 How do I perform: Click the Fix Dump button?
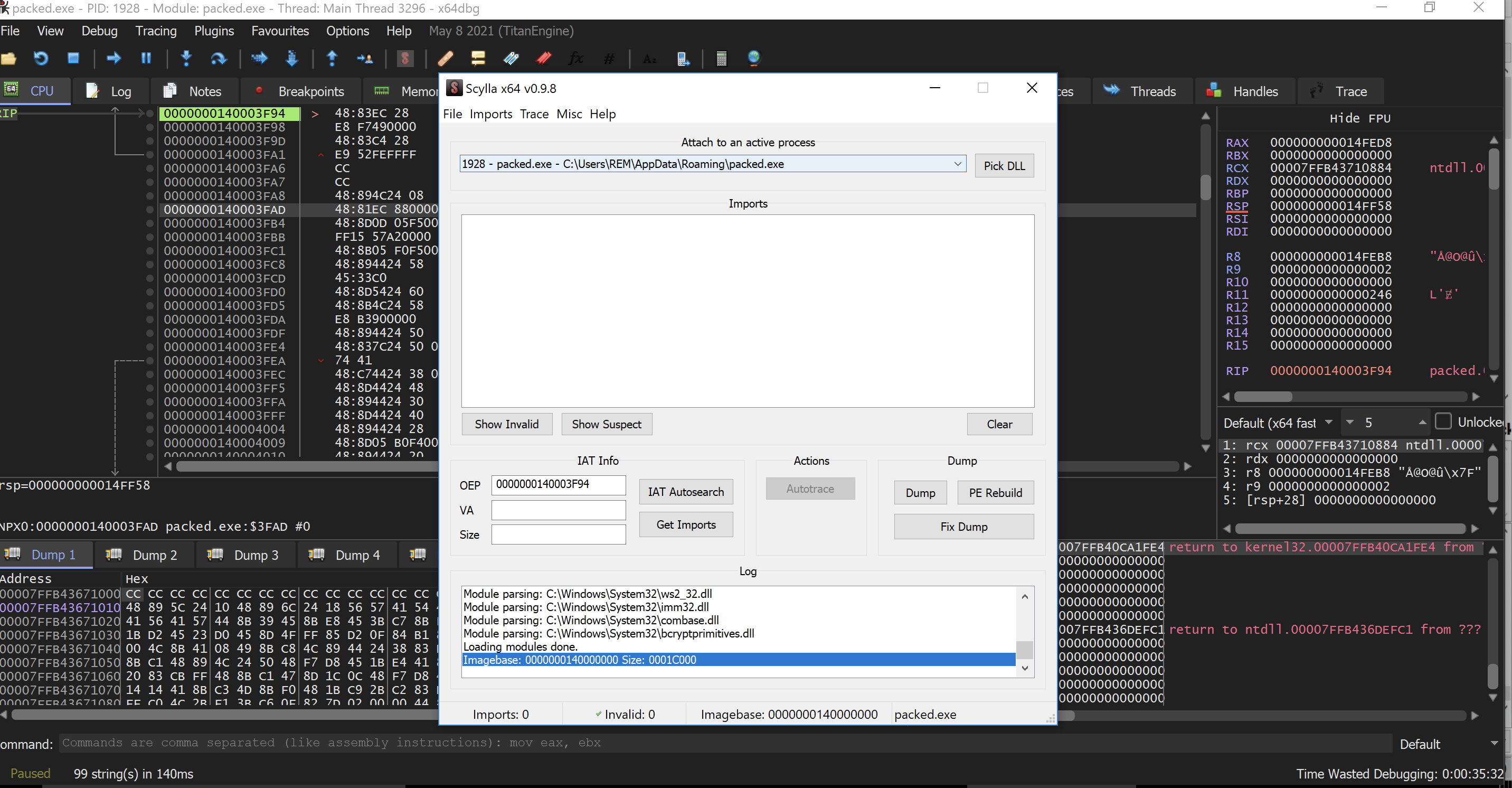coord(964,527)
